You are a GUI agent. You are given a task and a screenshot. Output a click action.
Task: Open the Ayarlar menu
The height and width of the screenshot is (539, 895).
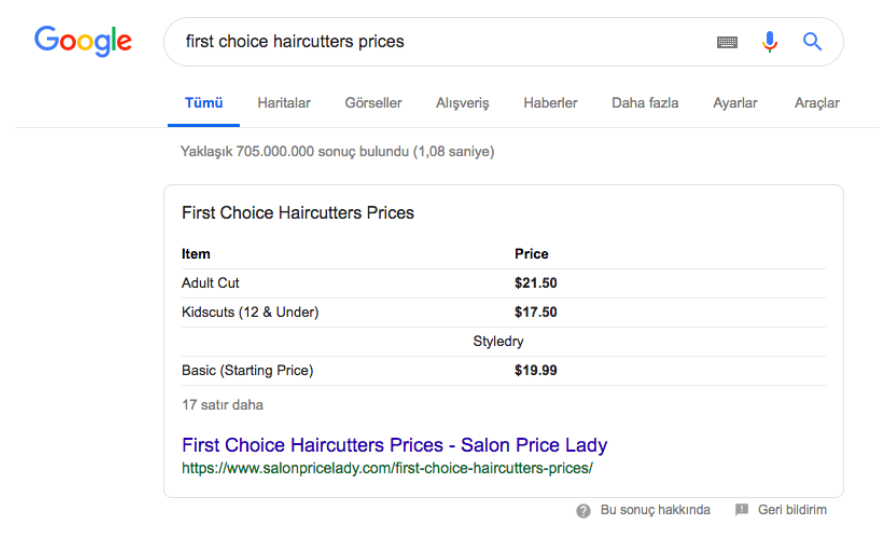735,103
